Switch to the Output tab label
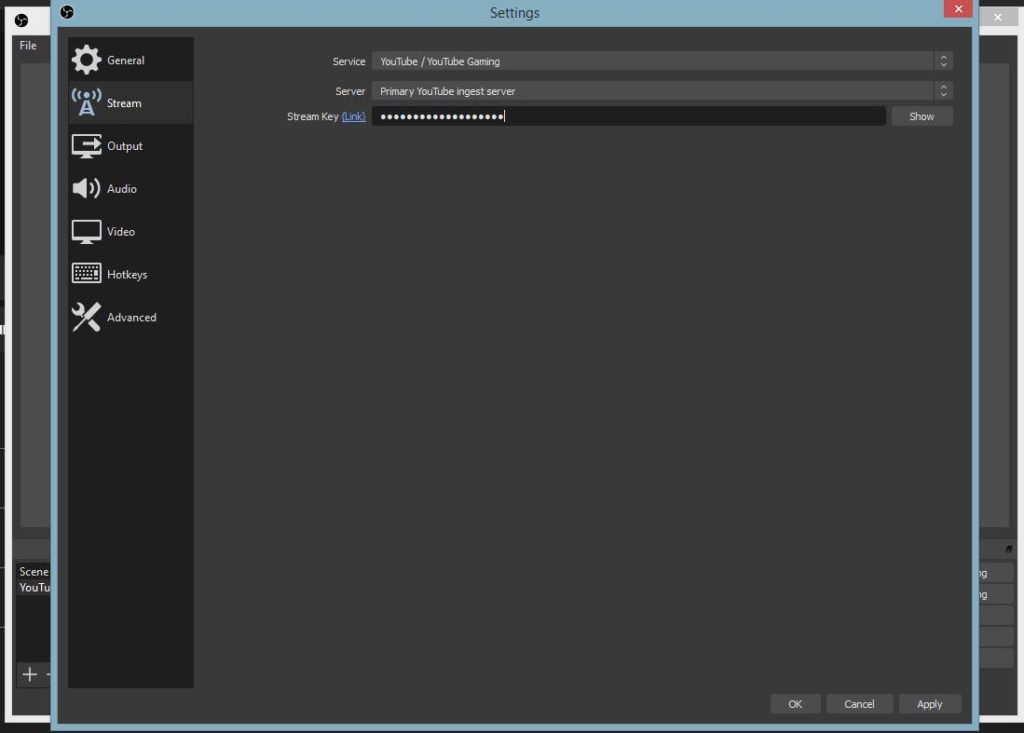 coord(125,146)
